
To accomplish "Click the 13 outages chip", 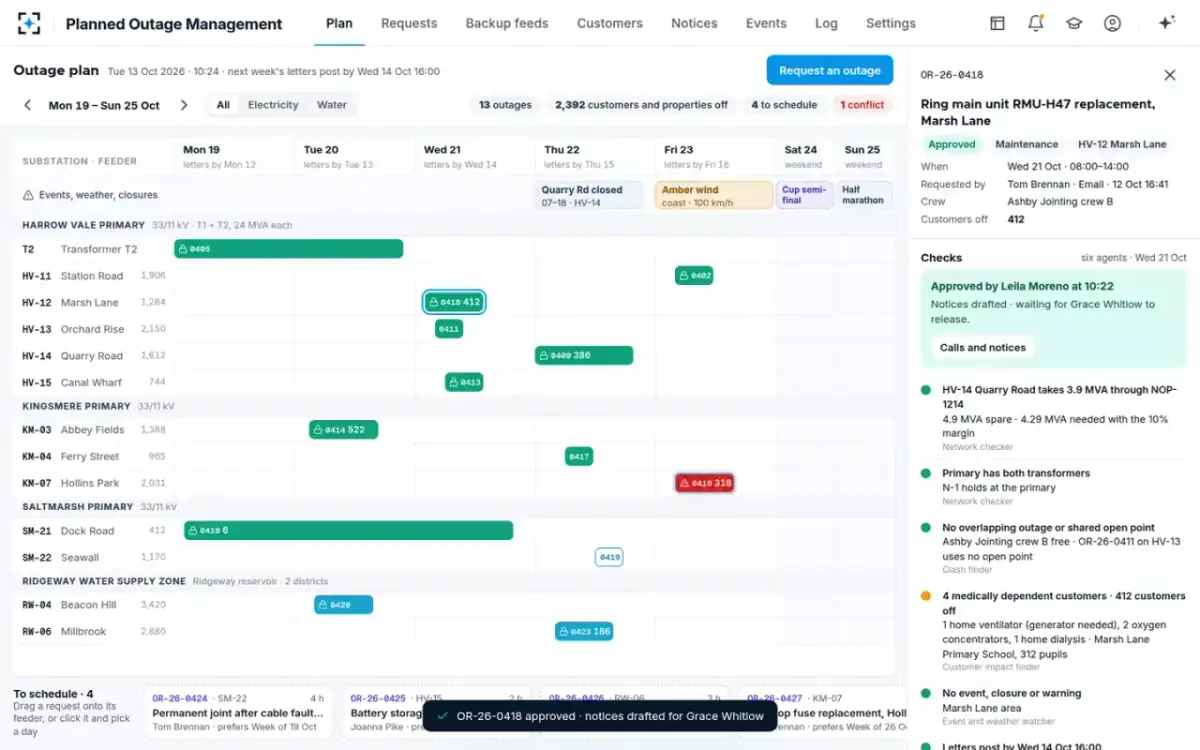I will pyautogui.click(x=505, y=105).
